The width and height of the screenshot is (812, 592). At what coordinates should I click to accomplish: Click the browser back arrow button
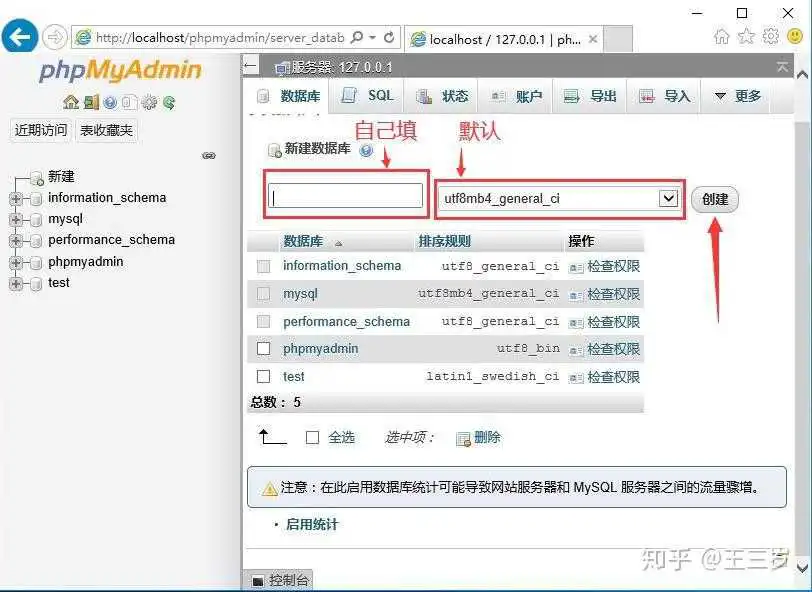[19, 36]
